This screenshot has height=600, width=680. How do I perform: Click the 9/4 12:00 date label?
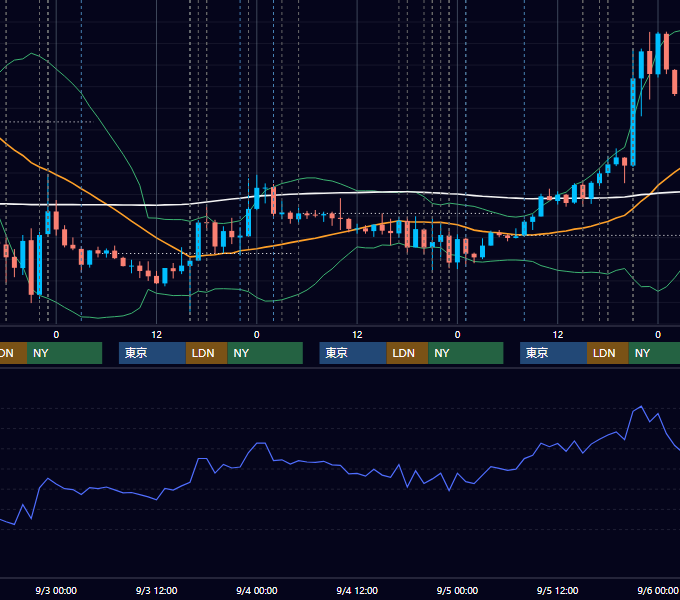pyautogui.click(x=357, y=590)
